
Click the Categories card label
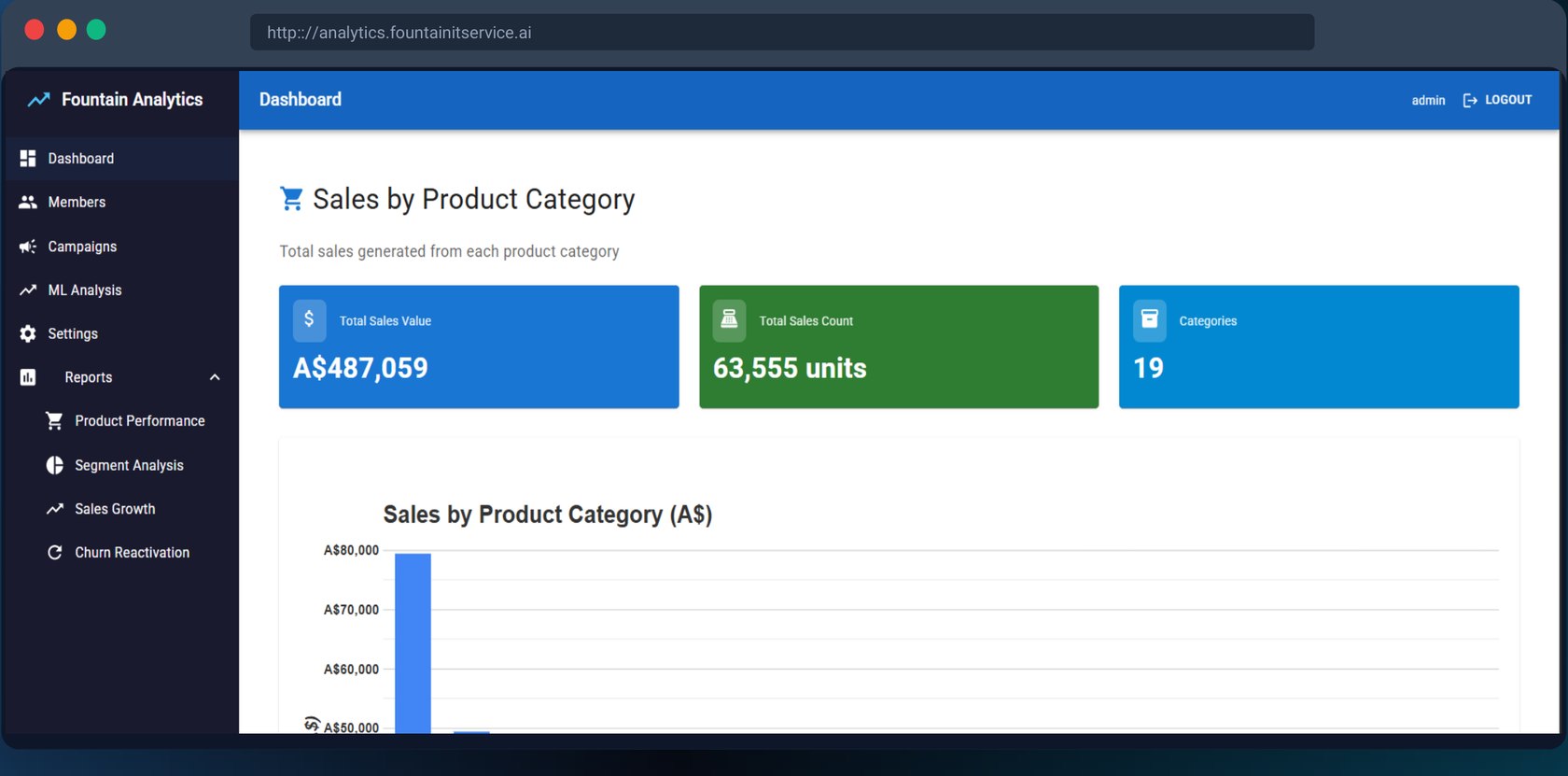click(x=1208, y=321)
